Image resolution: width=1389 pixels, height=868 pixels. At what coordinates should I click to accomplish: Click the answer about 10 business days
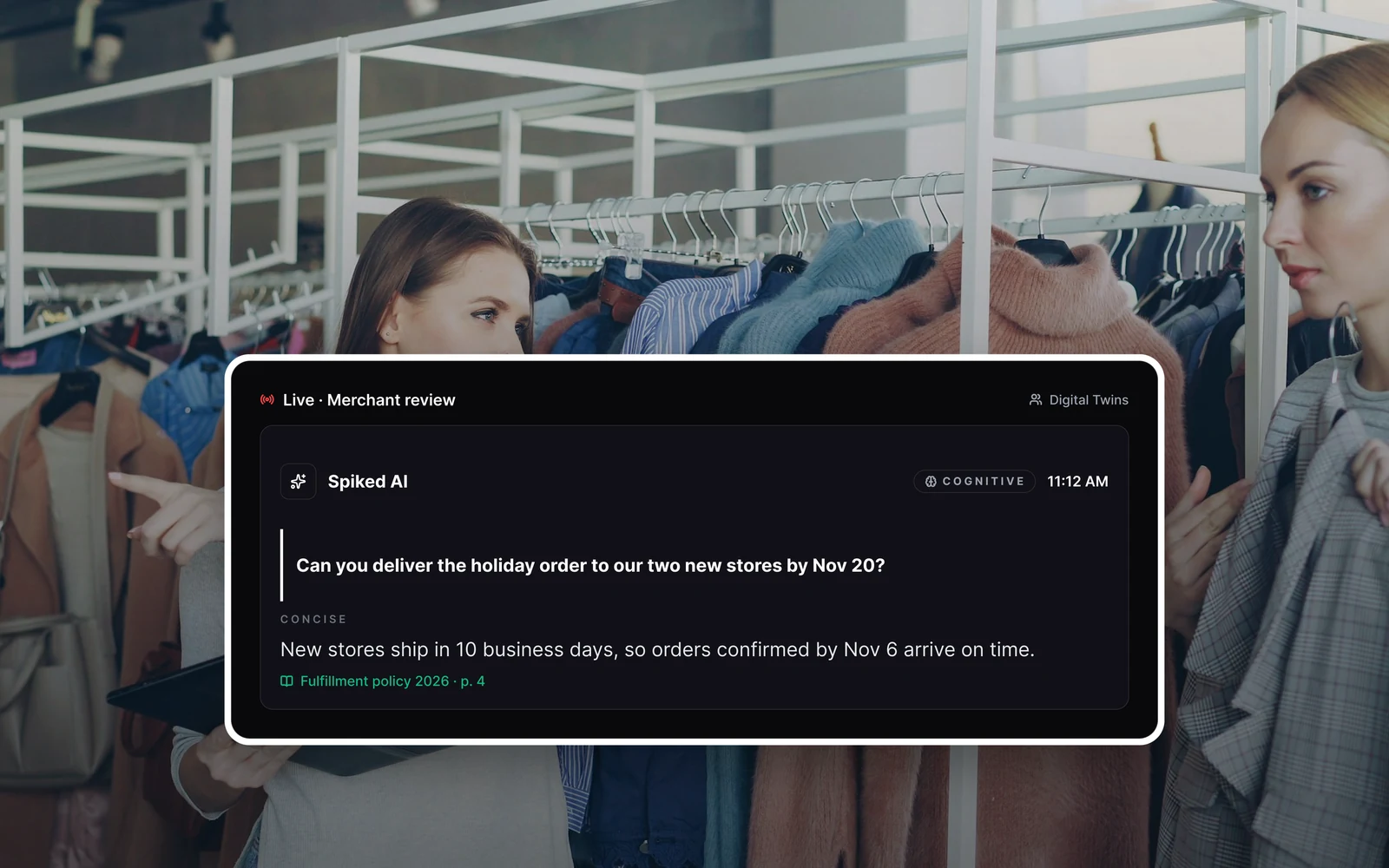tap(657, 650)
